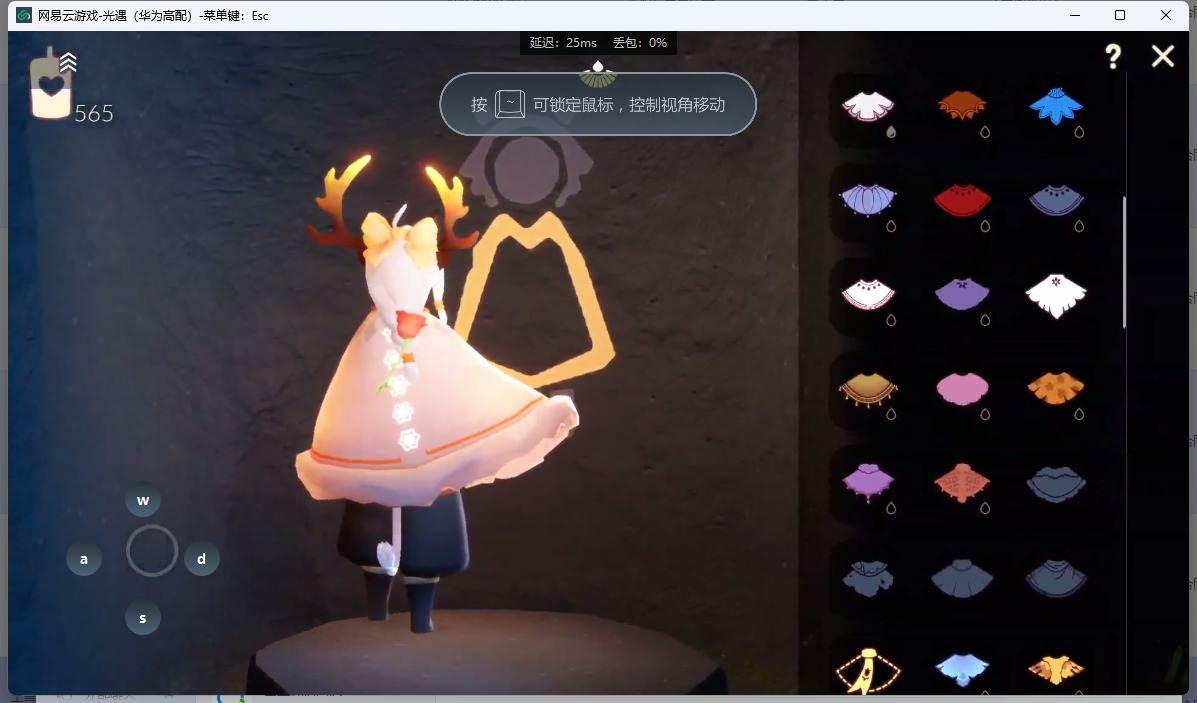Tap the S movement key

(143, 618)
